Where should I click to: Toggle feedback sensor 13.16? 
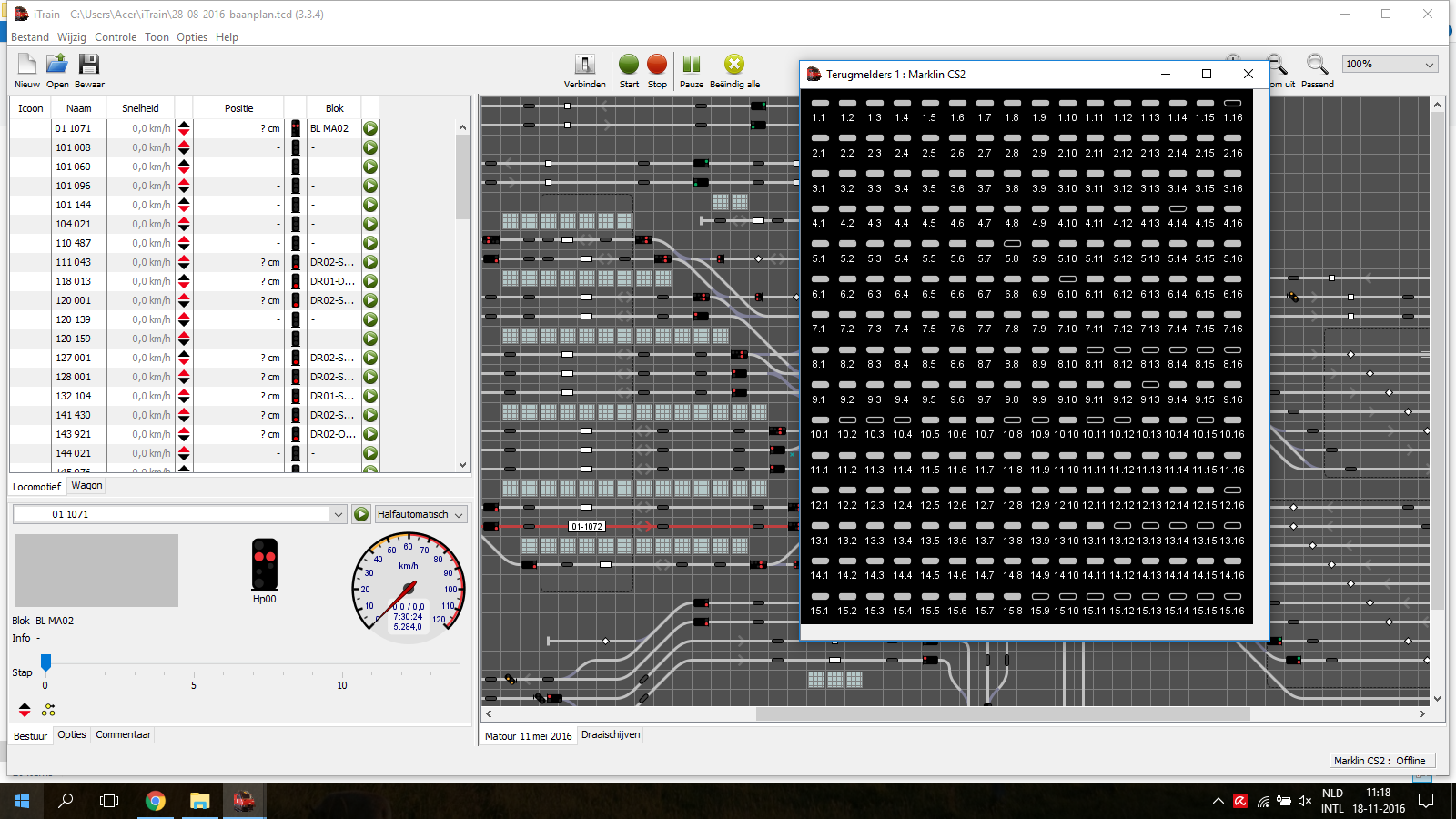click(x=1233, y=526)
